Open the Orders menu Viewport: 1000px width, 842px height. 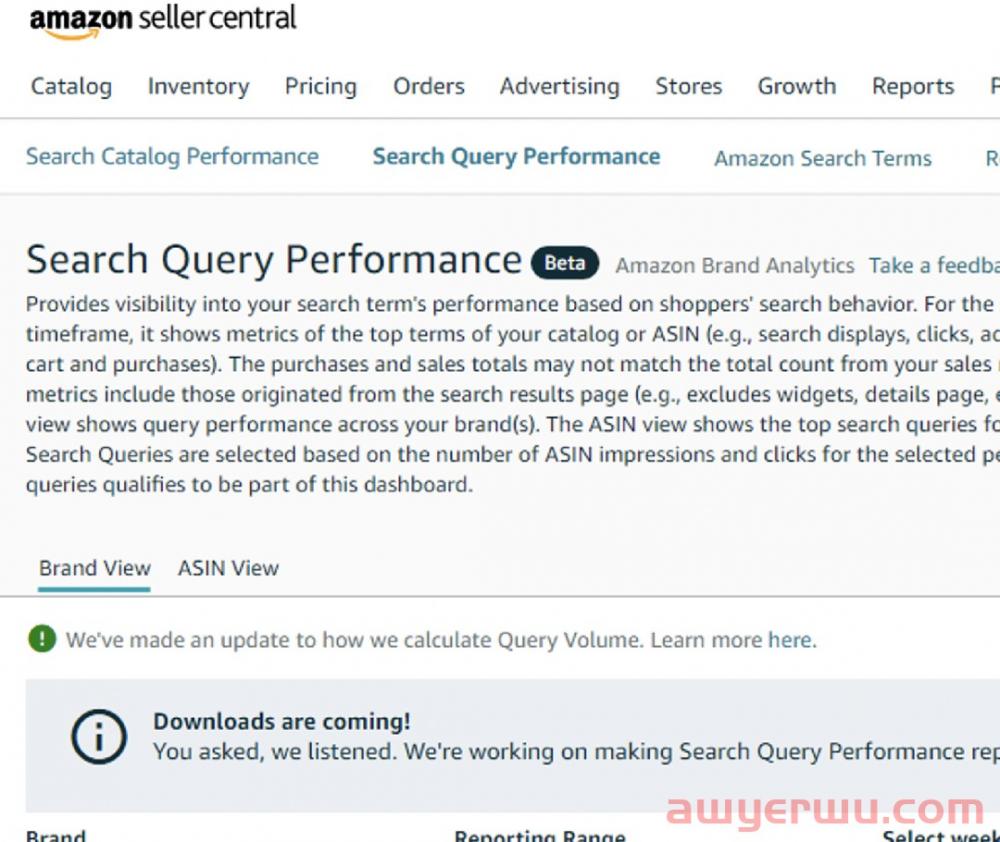(x=429, y=86)
